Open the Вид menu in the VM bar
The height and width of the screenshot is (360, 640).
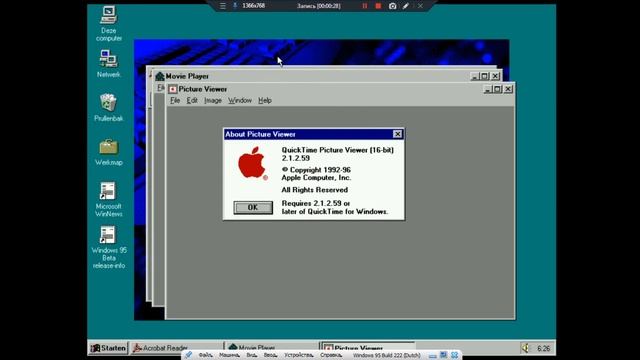[251, 356]
